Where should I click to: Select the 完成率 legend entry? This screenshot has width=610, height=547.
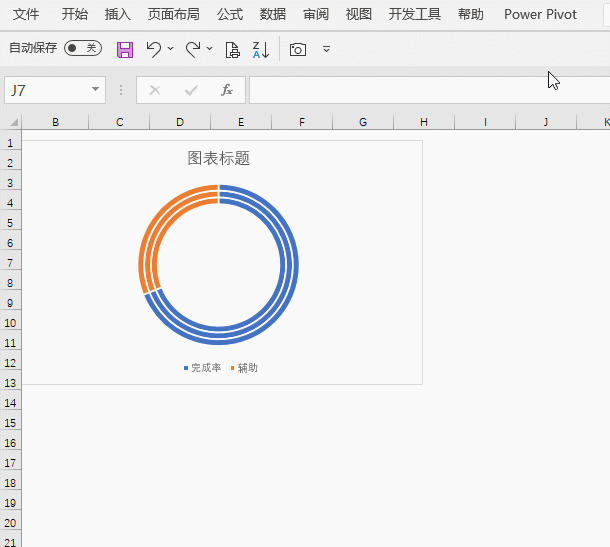[x=203, y=368]
